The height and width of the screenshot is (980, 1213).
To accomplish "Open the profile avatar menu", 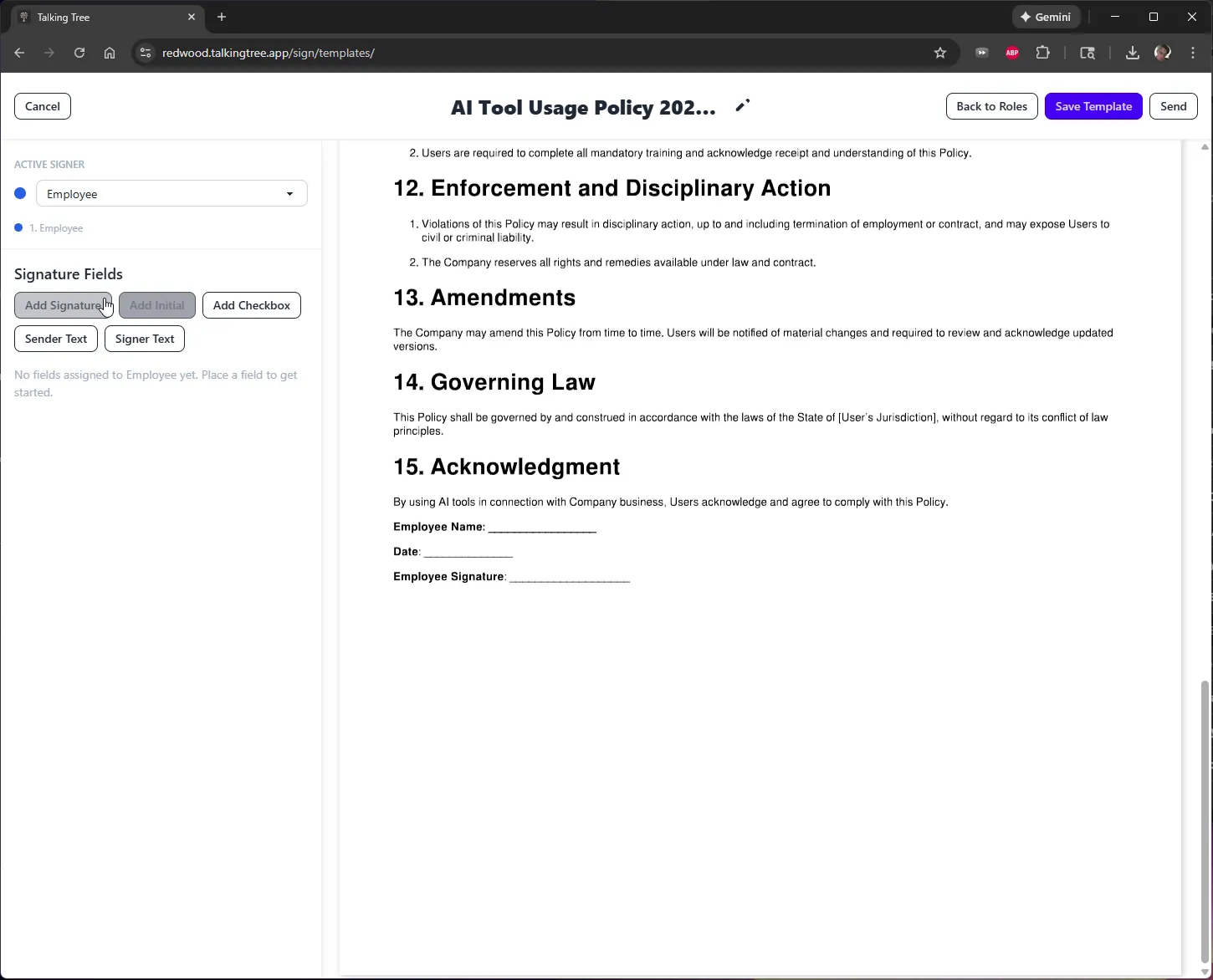I will [1162, 53].
